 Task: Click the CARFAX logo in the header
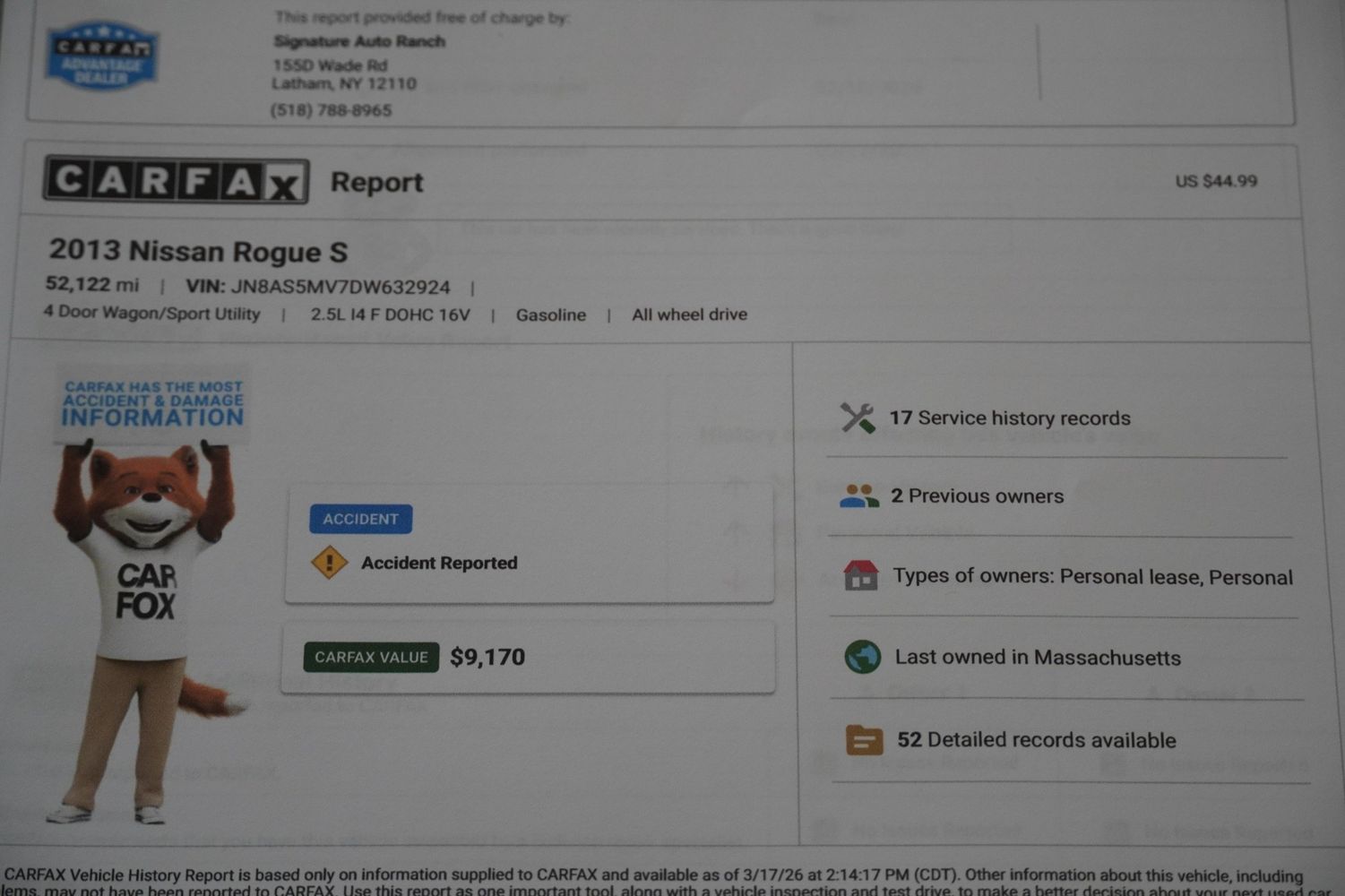176,180
